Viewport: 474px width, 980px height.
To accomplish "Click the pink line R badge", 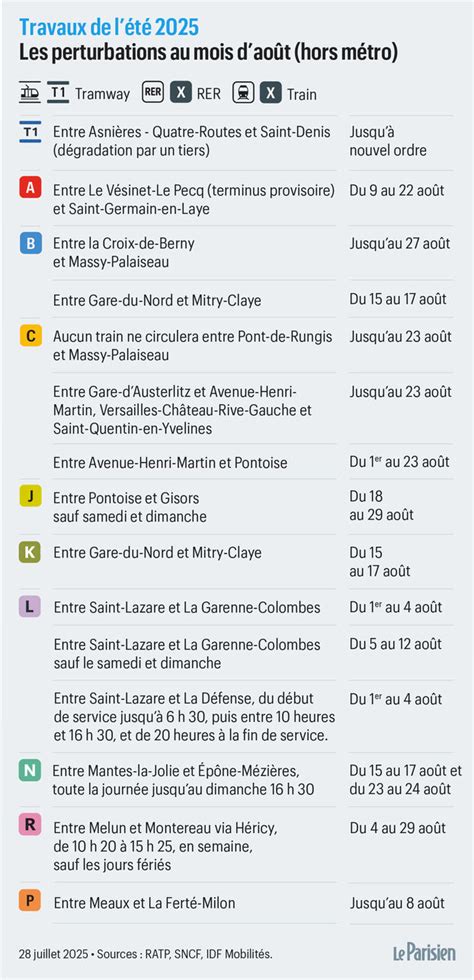I will tap(31, 825).
